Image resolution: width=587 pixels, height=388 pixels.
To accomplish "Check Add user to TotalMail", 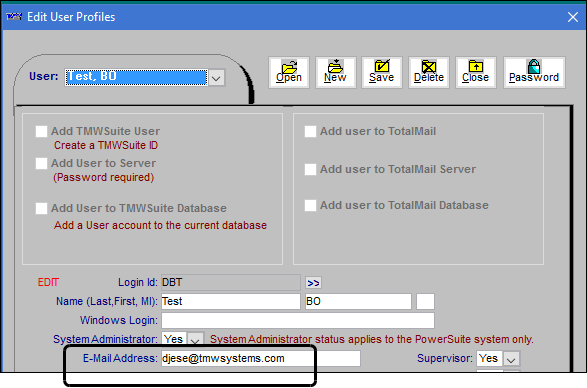I will coord(310,131).
